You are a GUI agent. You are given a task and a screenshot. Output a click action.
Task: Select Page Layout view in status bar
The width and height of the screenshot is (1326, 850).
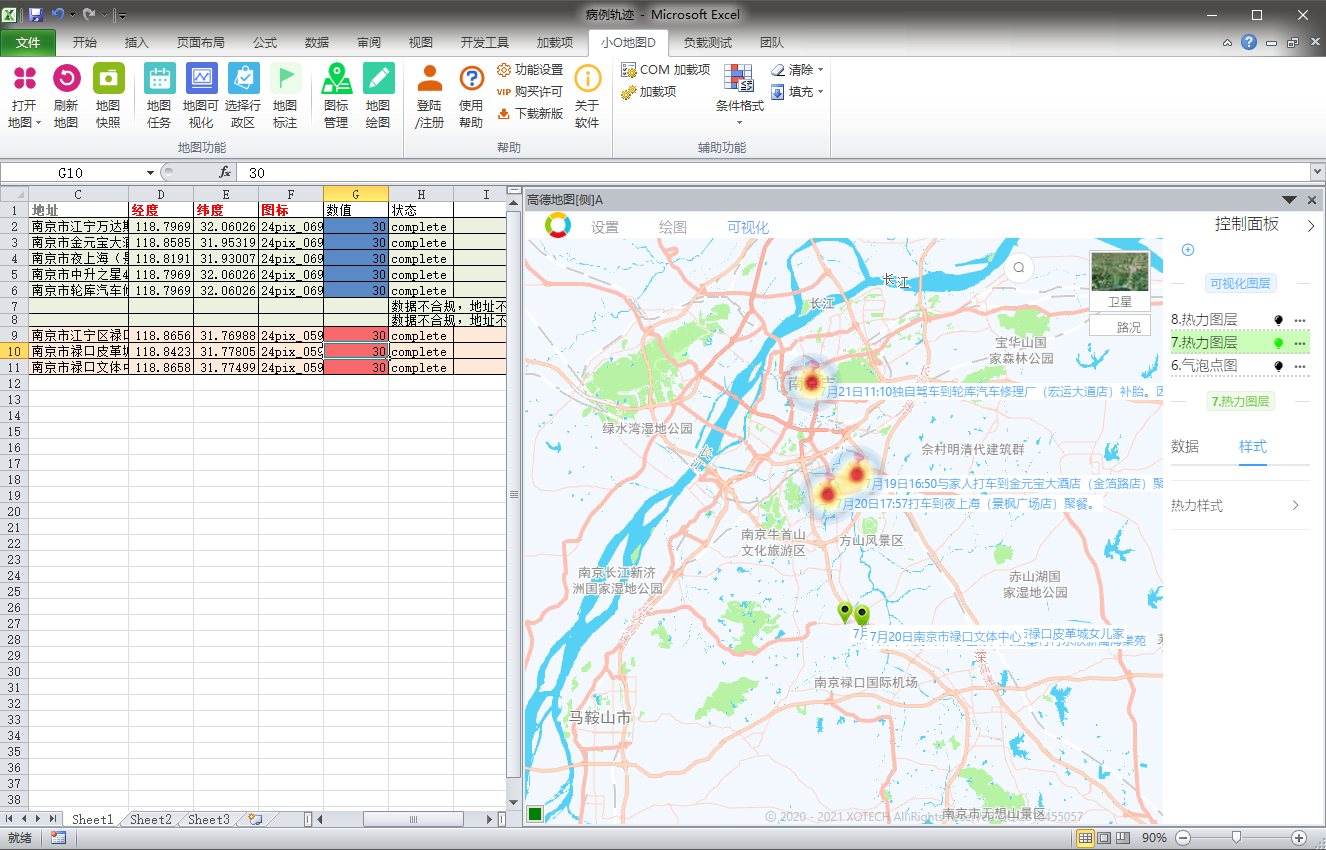coord(1104,837)
